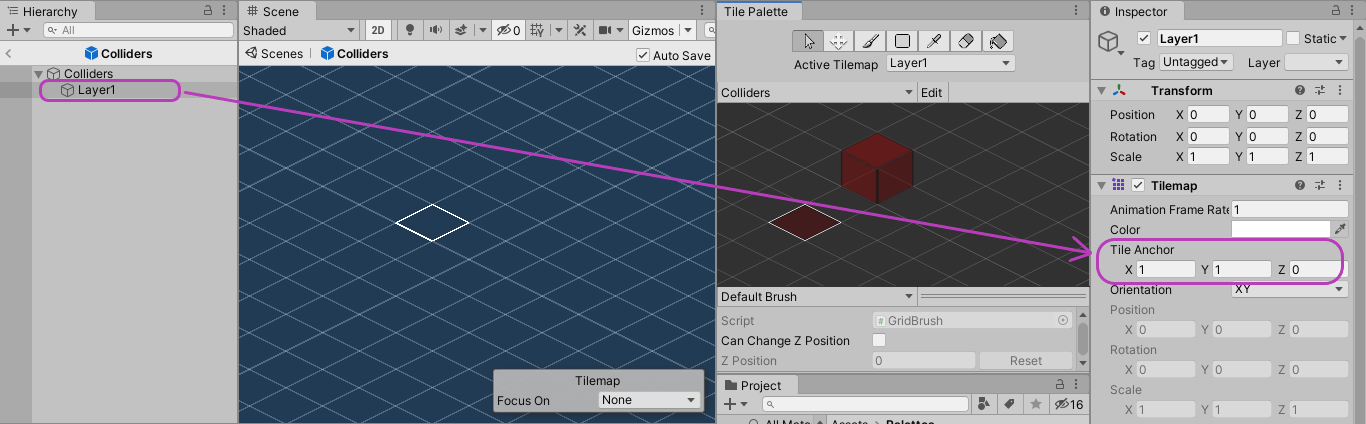Open Default Brush dropdown

coord(817,297)
